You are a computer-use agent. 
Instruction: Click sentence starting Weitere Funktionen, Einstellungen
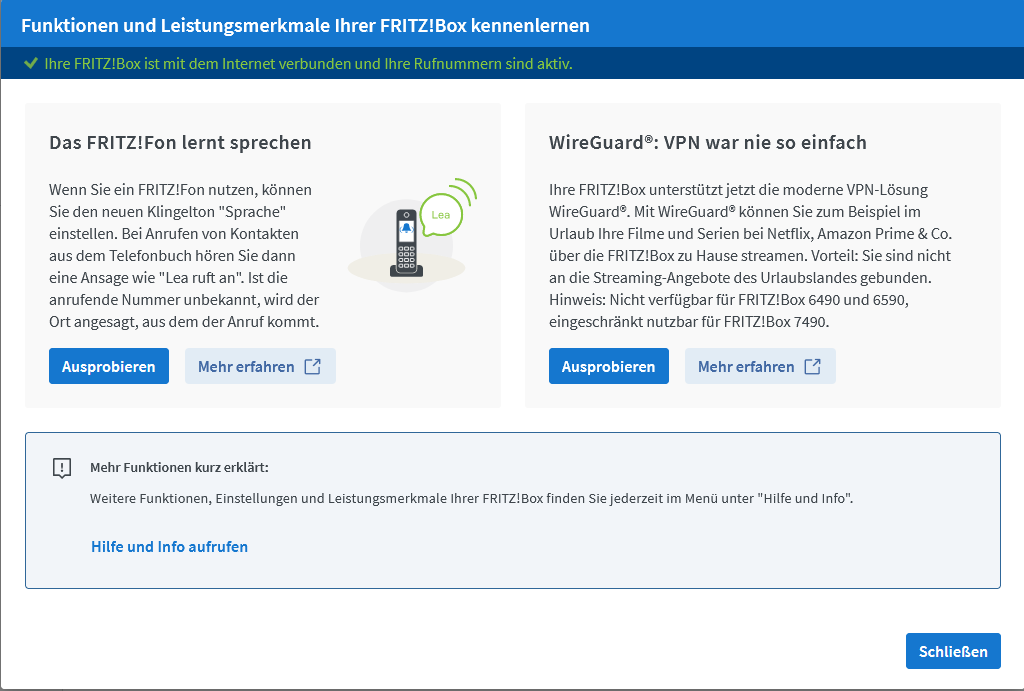point(472,498)
